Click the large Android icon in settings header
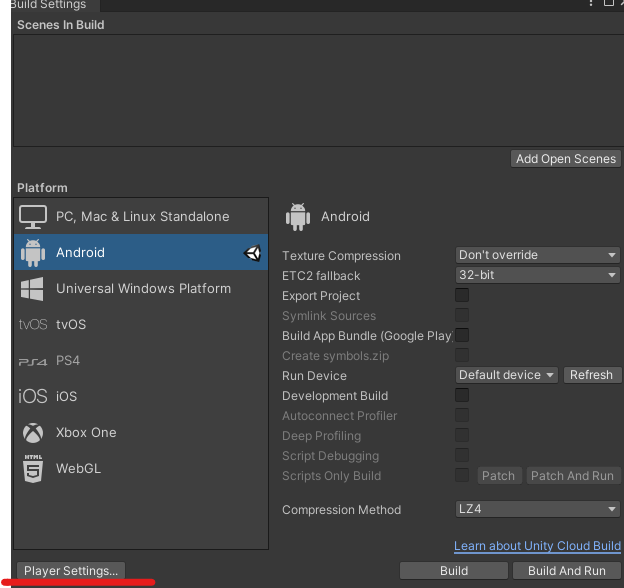Image resolution: width=624 pixels, height=588 pixels. click(x=298, y=217)
